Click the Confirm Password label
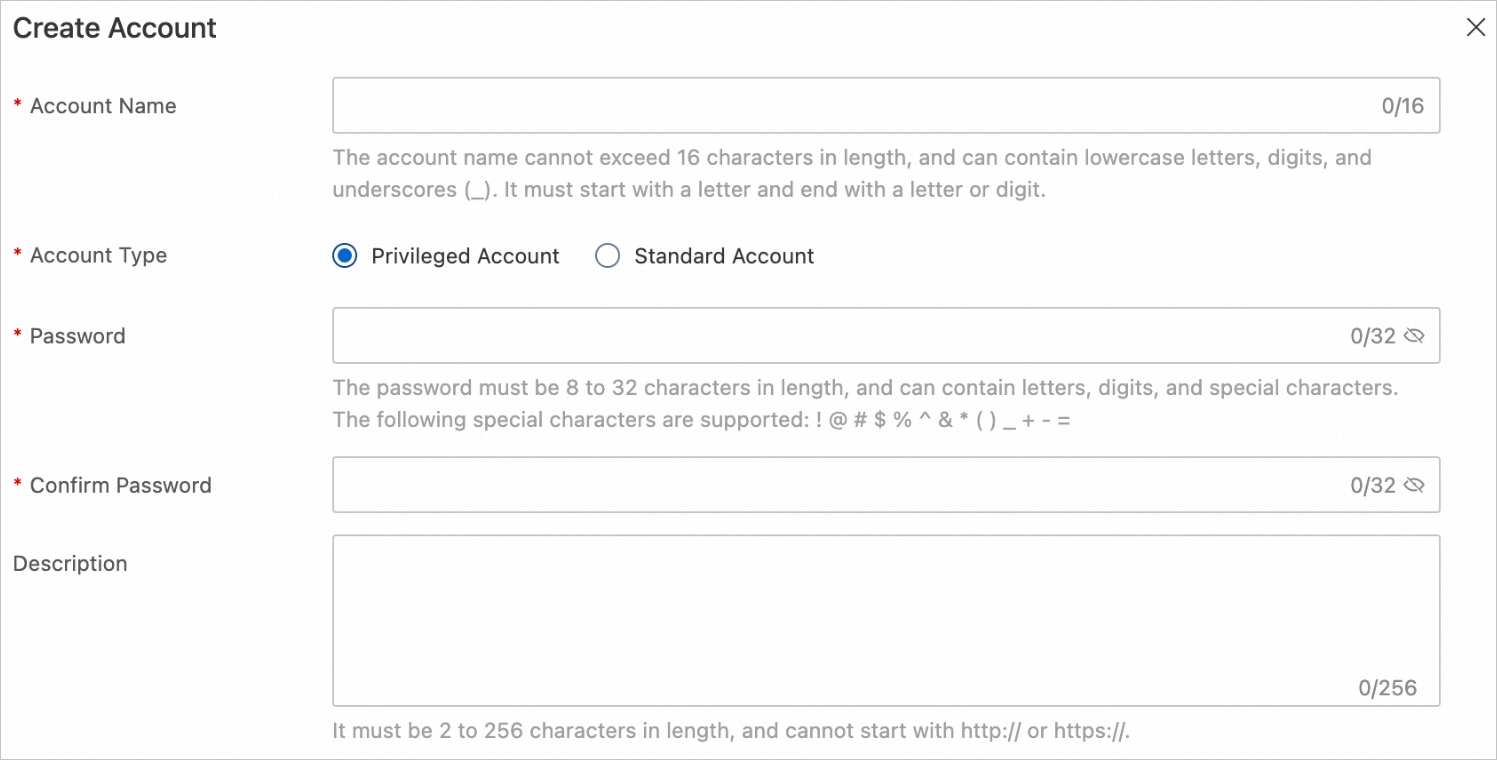Viewport: 1497px width, 760px height. click(x=120, y=486)
